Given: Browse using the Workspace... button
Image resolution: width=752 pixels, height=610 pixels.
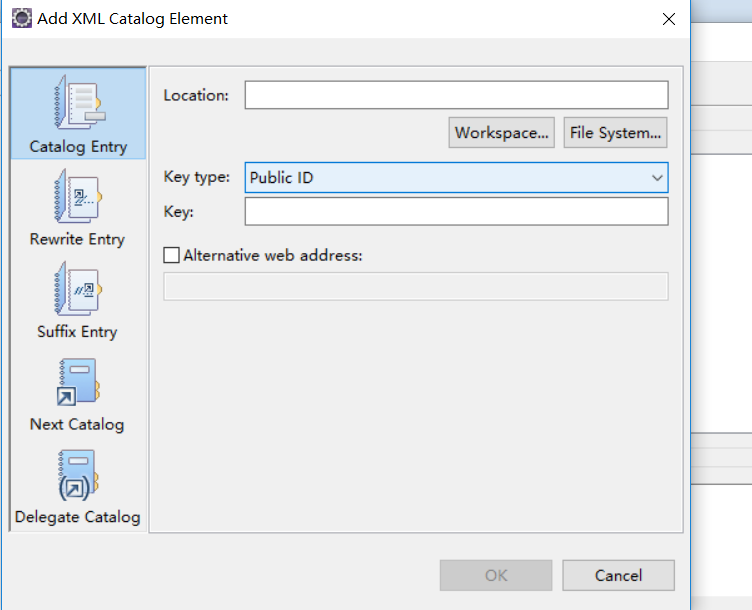Looking at the screenshot, I should [x=501, y=132].
